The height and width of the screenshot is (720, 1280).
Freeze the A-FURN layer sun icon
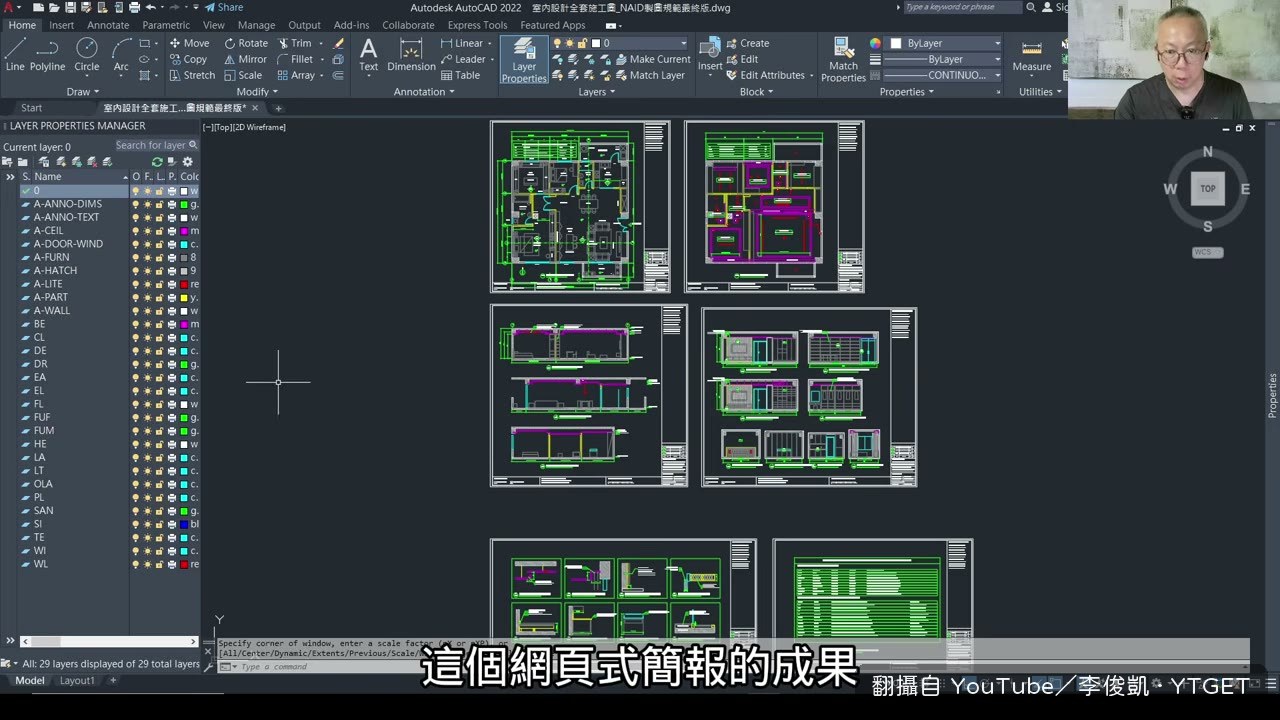(148, 257)
